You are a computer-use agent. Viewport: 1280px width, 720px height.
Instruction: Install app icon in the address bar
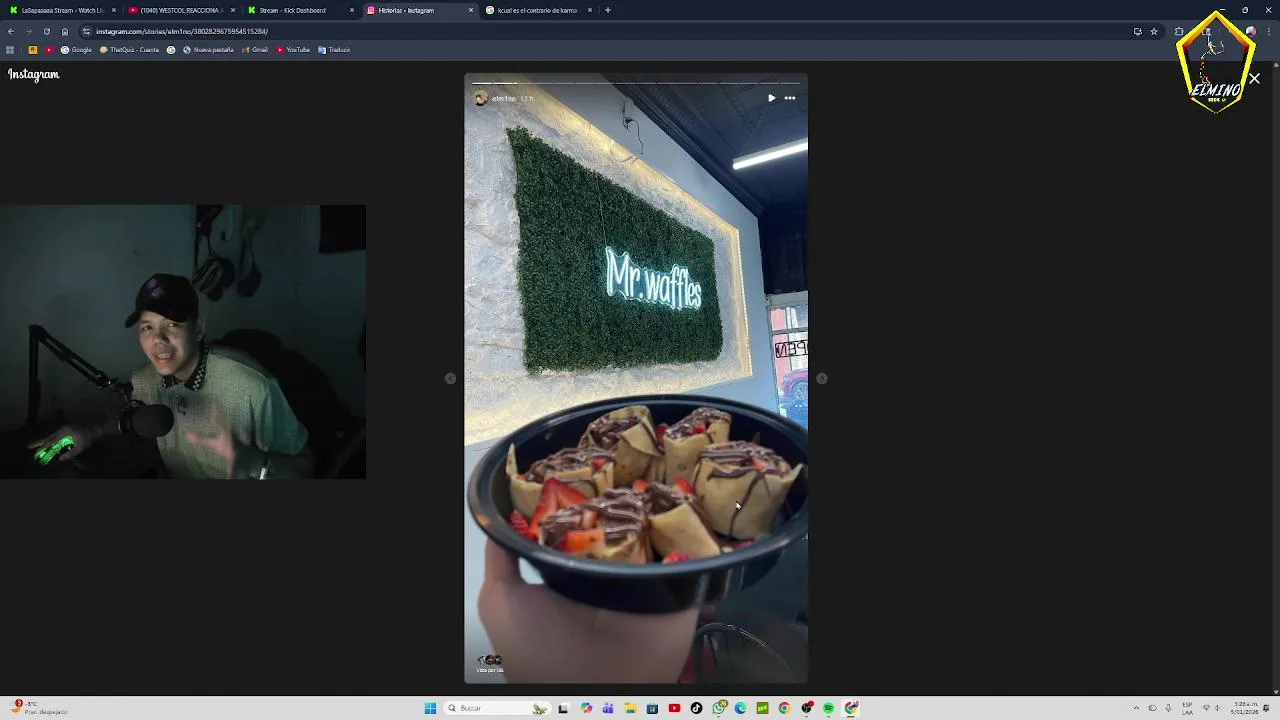coord(1137,31)
